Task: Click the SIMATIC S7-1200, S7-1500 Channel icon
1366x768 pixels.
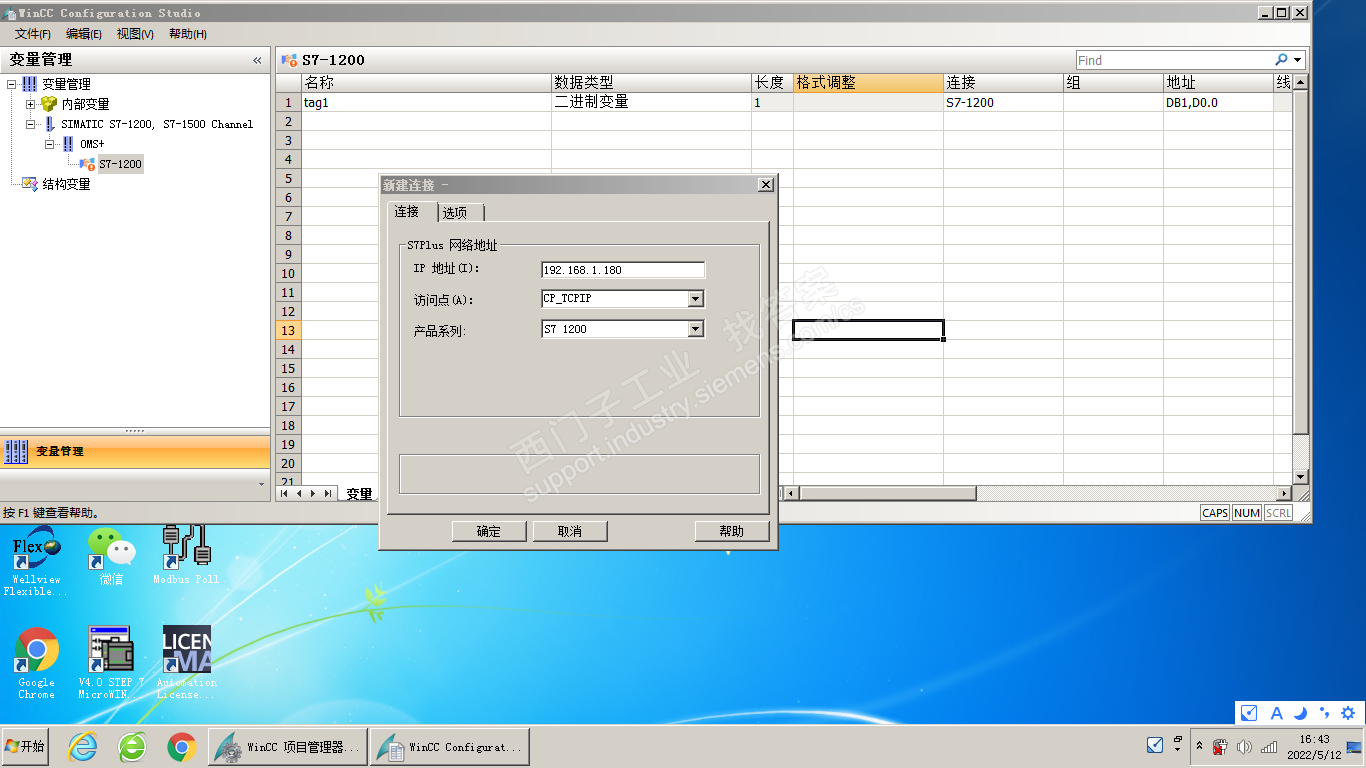Action: tap(49, 124)
